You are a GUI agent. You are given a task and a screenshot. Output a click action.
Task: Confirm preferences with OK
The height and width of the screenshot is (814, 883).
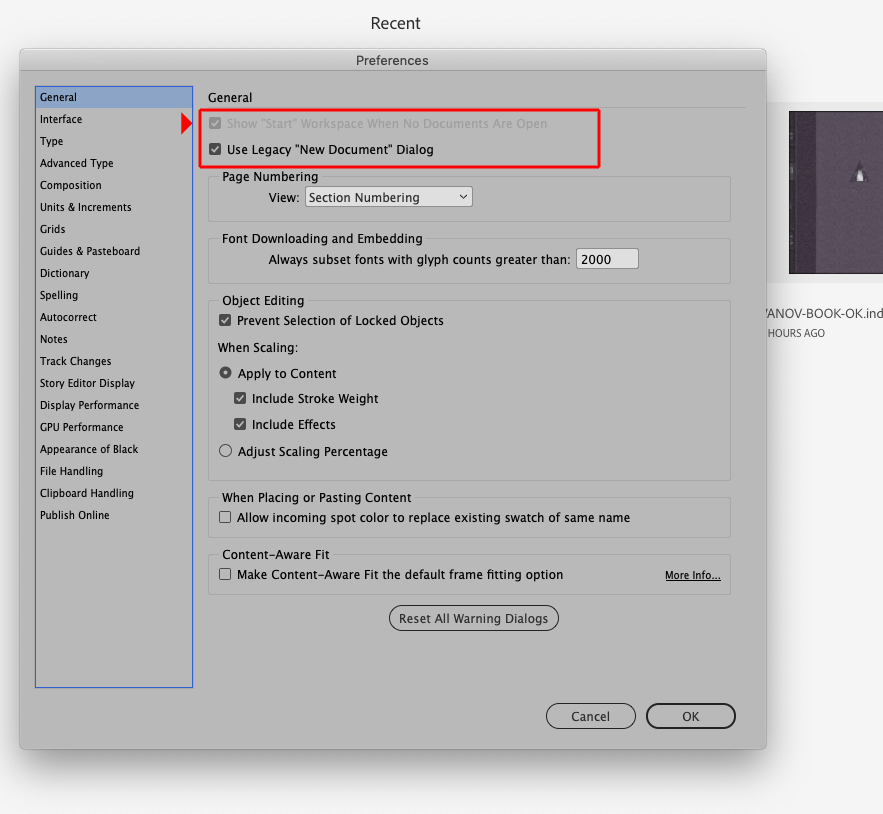691,716
